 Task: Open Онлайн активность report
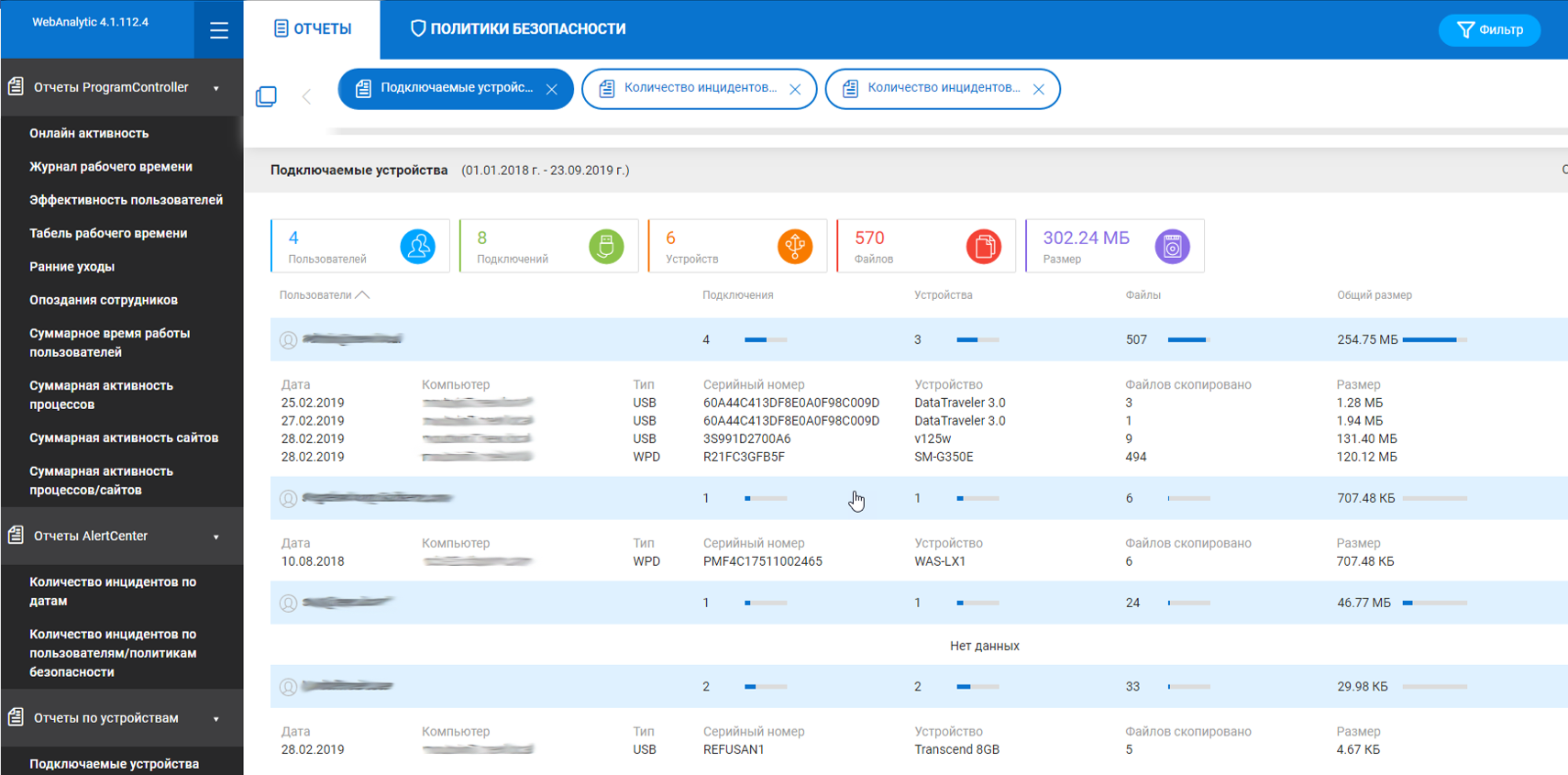coord(89,133)
